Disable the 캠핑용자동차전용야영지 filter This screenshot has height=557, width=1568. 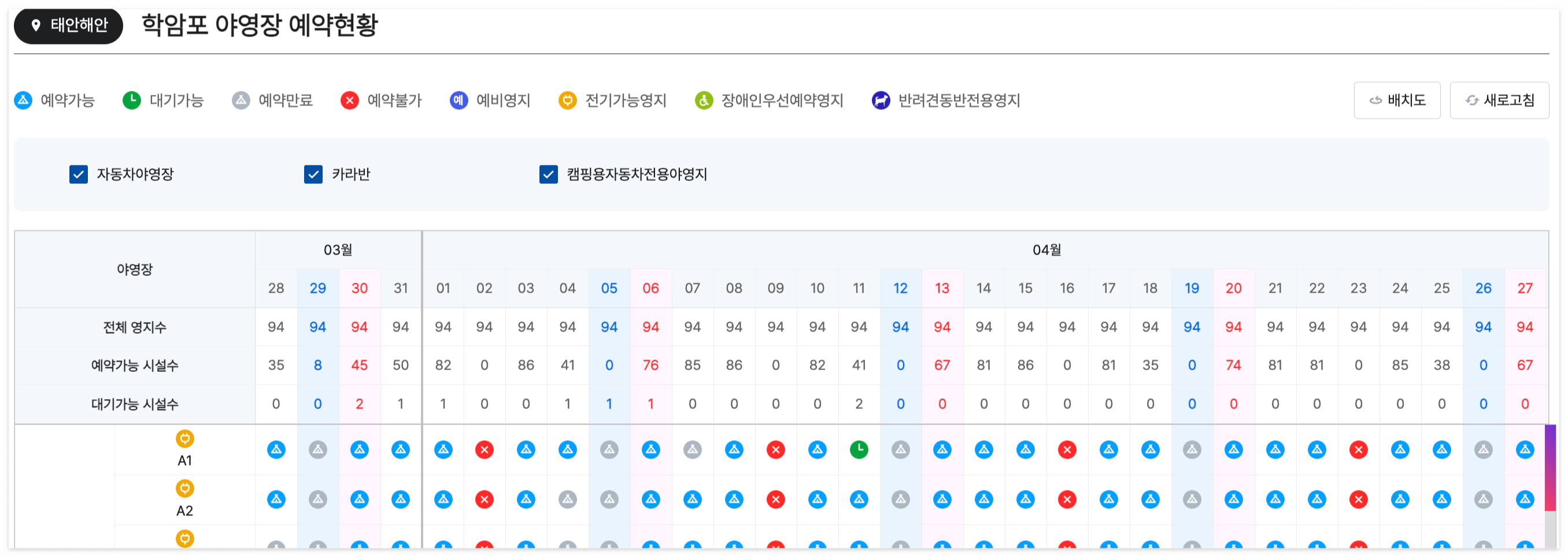coord(548,175)
